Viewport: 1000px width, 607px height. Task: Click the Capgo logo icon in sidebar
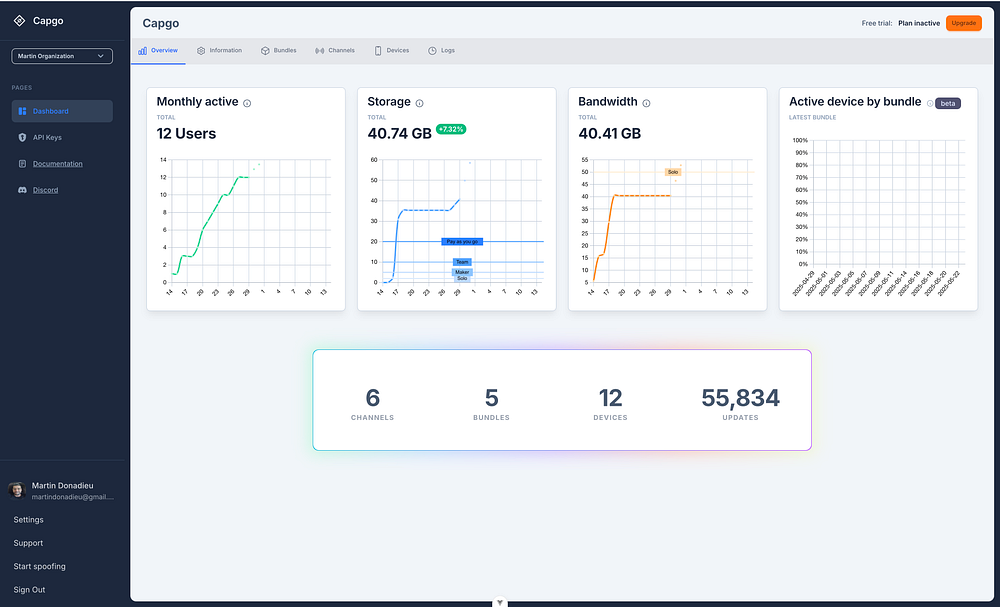(x=20, y=20)
